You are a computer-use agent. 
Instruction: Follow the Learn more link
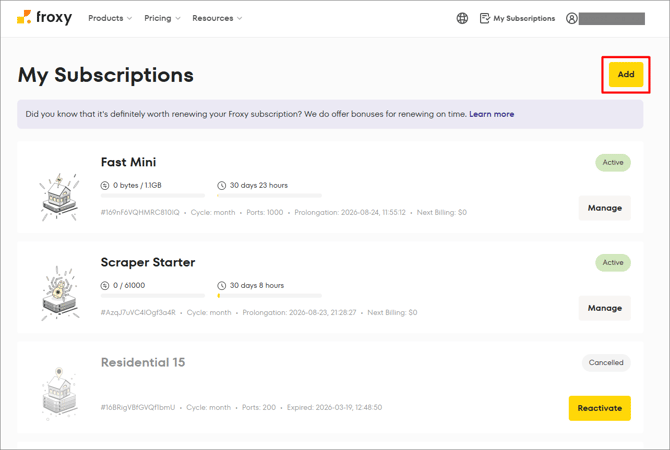click(491, 114)
